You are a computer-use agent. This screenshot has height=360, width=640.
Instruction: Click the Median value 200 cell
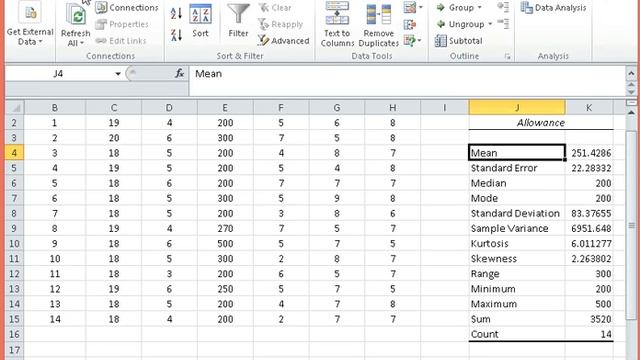pyautogui.click(x=589, y=183)
